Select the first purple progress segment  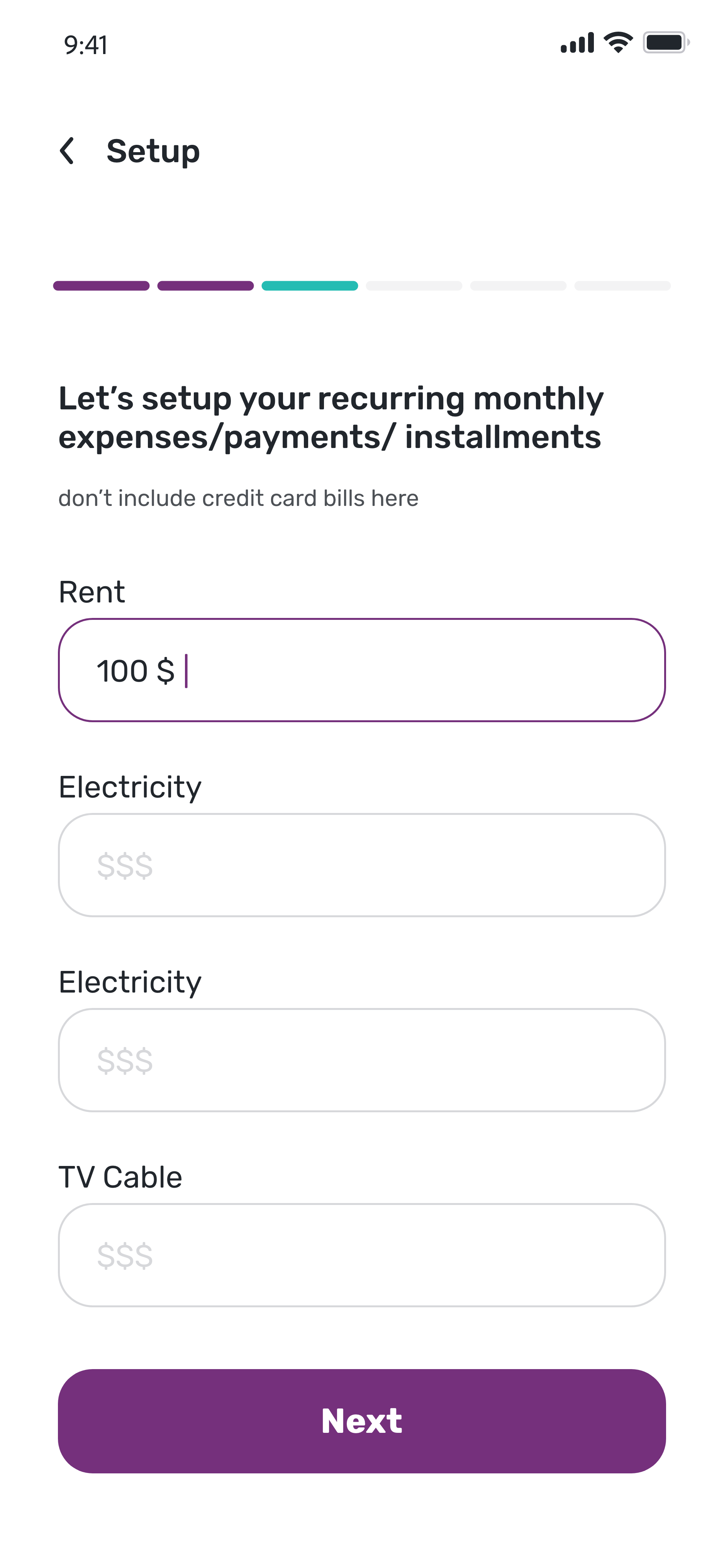click(x=101, y=286)
